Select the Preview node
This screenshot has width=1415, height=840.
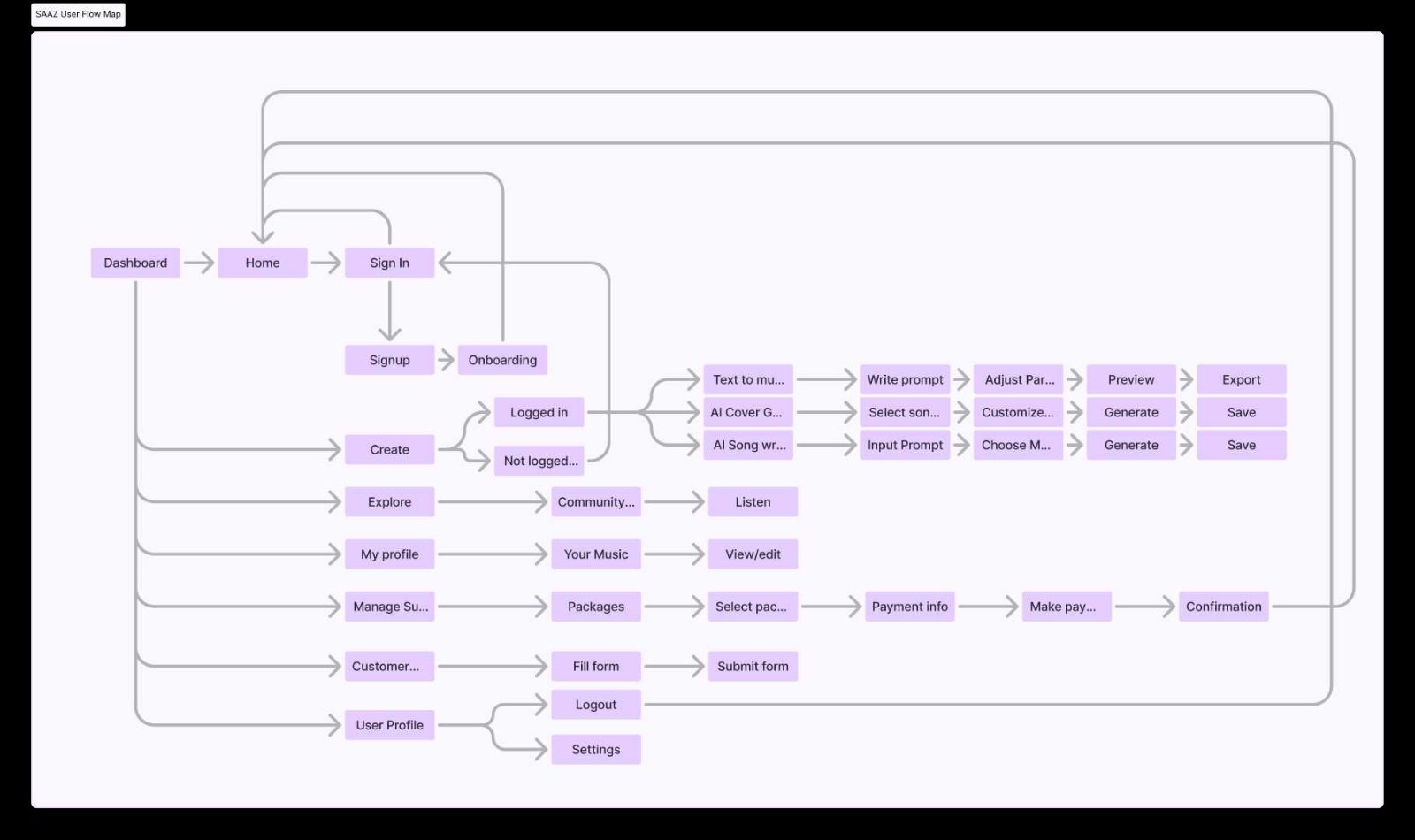[x=1131, y=379]
